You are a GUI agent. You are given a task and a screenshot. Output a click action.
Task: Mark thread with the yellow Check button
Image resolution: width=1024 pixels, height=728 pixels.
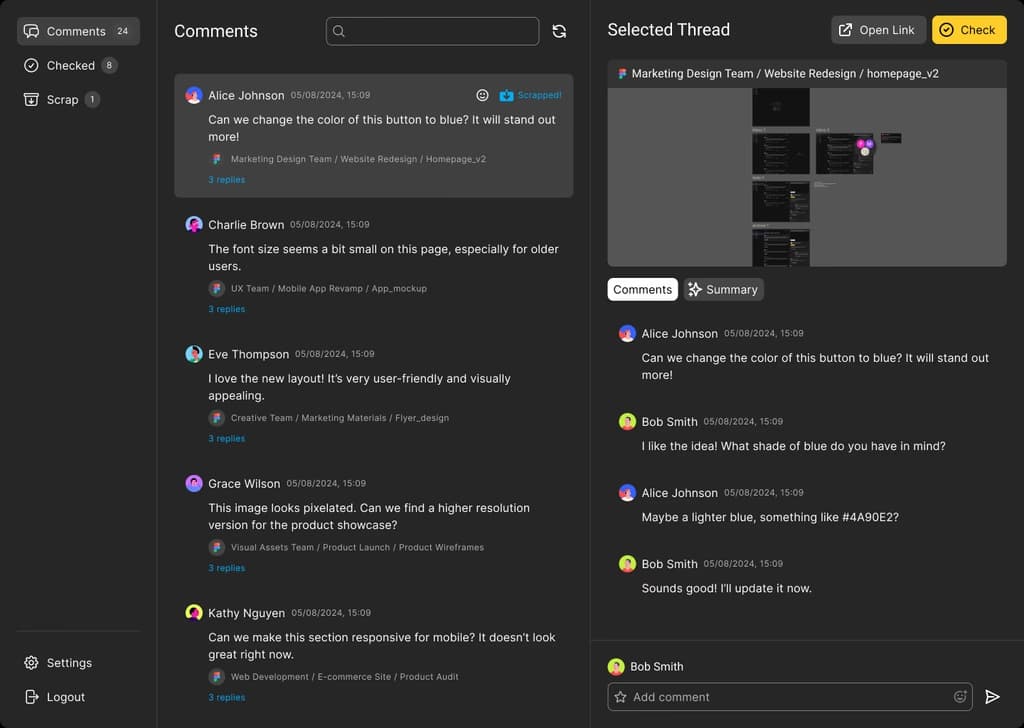pos(968,30)
